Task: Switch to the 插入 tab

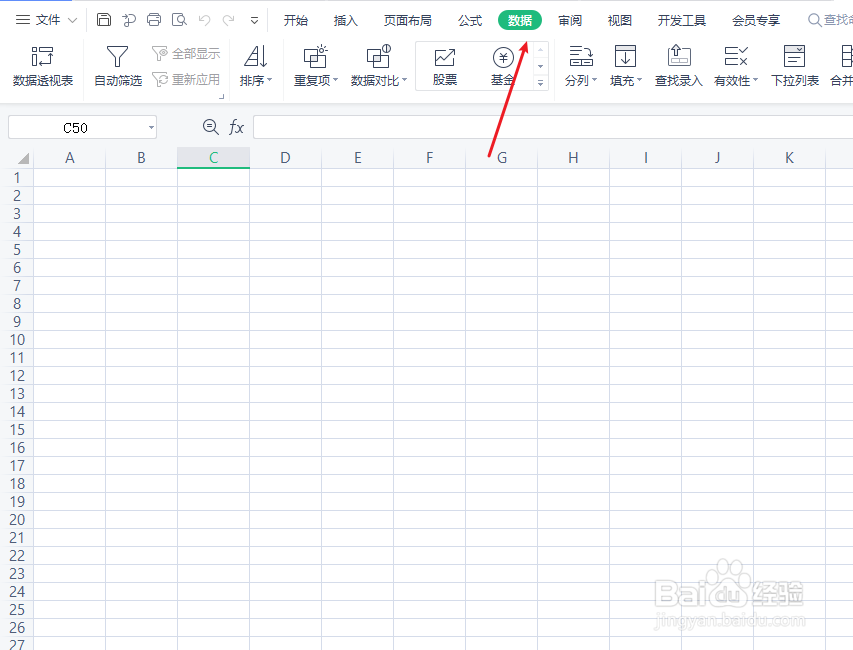Action: tap(345, 21)
